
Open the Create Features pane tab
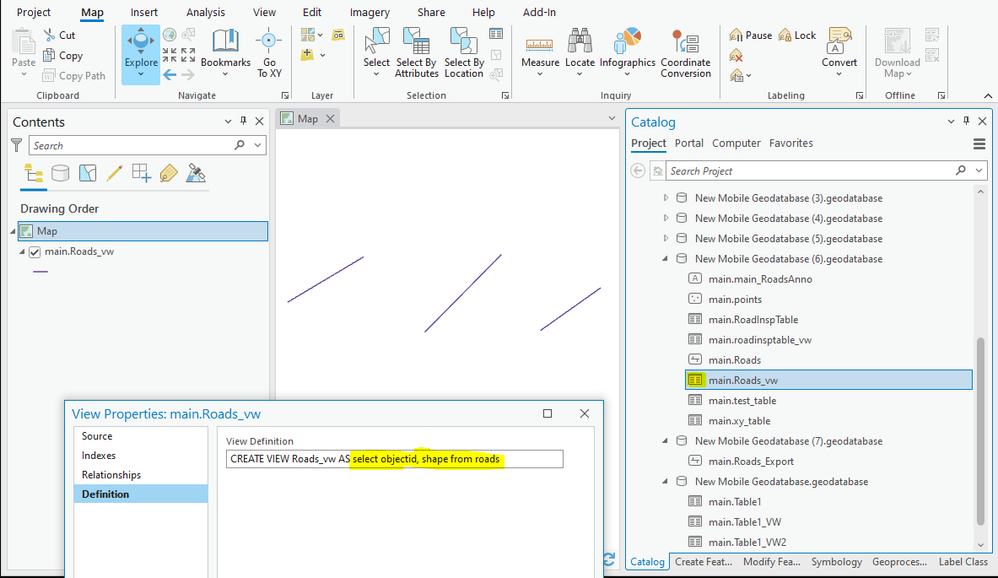click(x=703, y=561)
